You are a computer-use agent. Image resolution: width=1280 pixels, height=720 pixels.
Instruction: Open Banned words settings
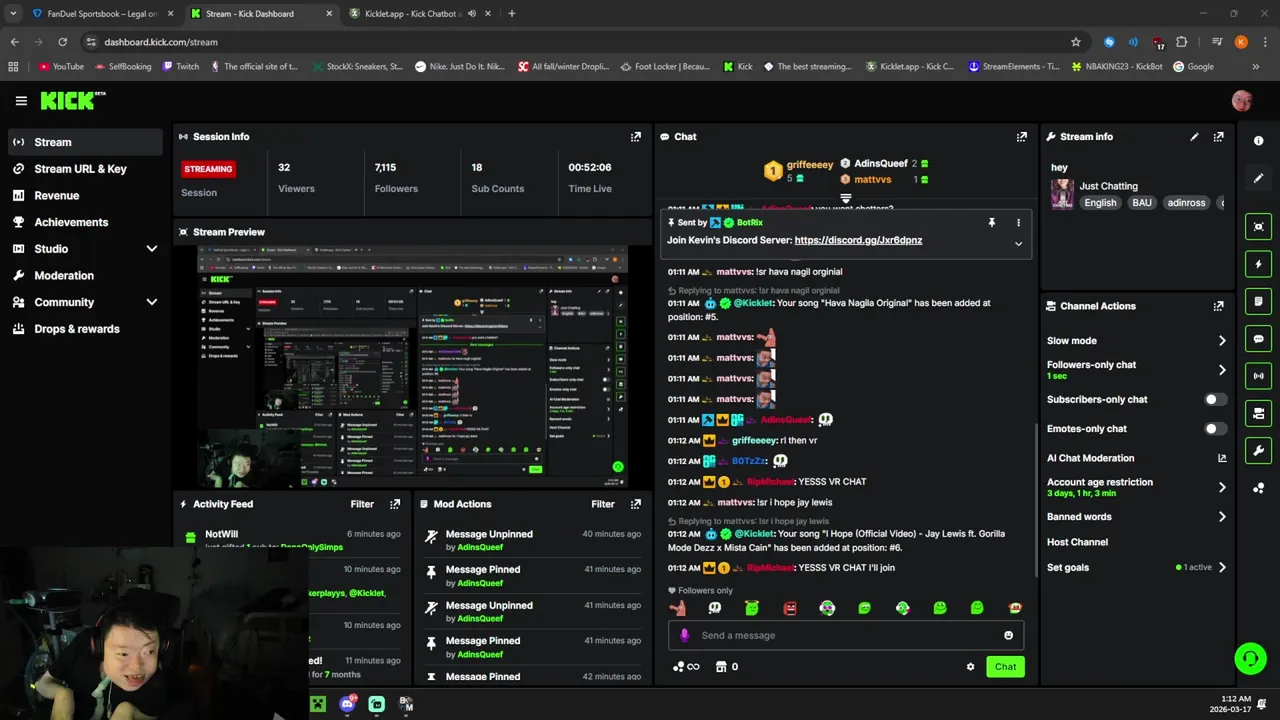point(1137,517)
